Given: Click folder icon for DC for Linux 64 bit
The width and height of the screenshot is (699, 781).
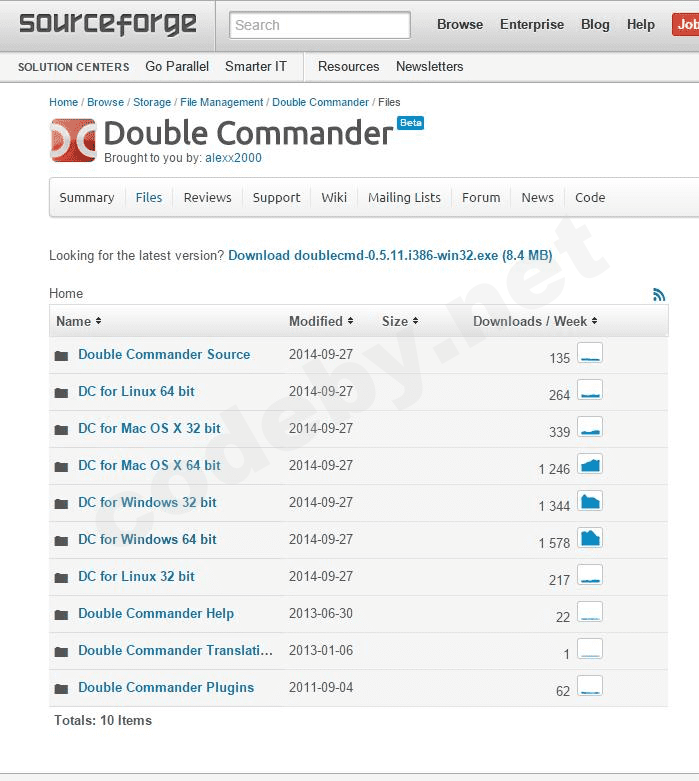Looking at the screenshot, I should 61,392.
